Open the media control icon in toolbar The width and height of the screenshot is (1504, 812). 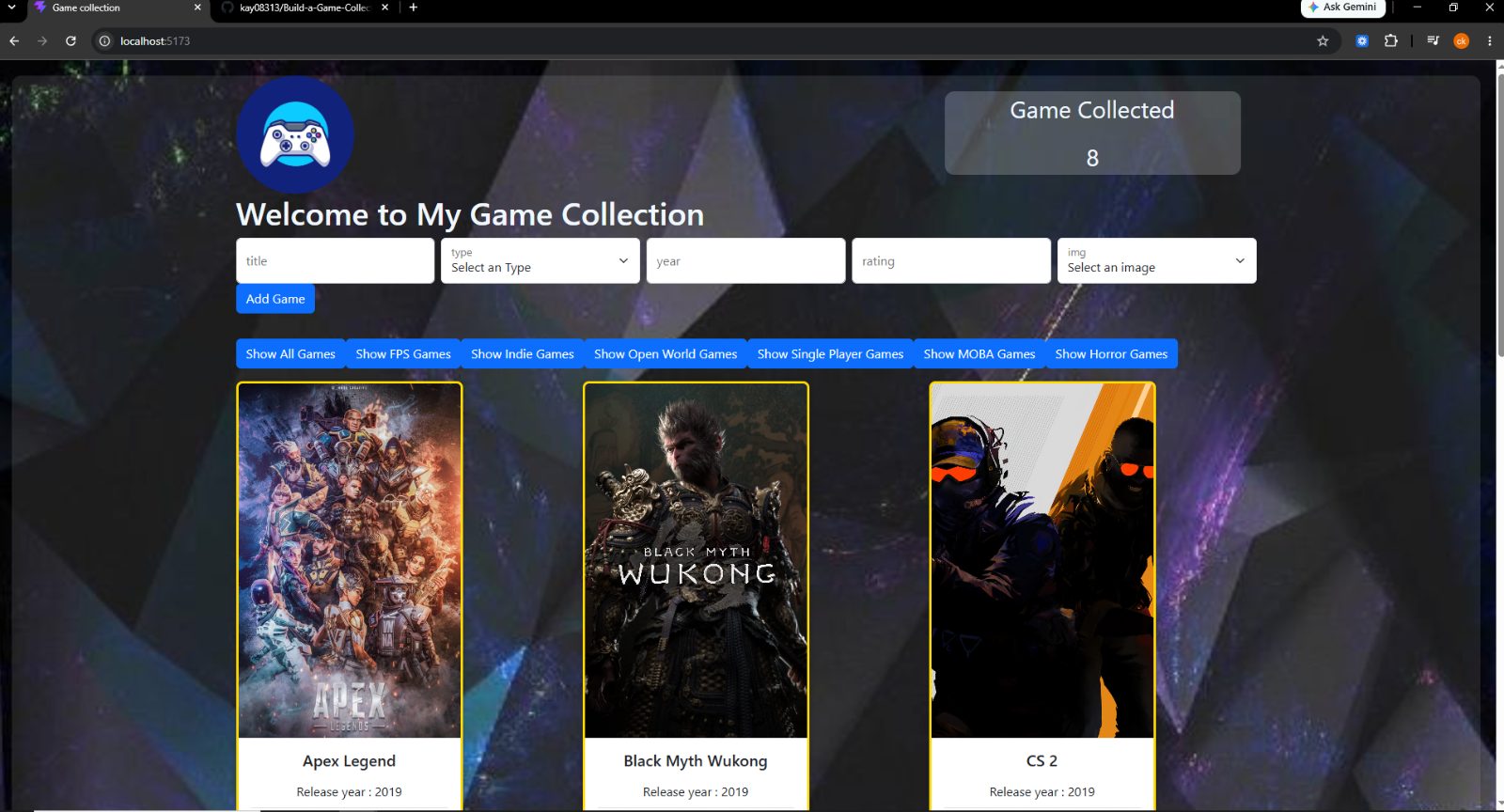pos(1433,40)
